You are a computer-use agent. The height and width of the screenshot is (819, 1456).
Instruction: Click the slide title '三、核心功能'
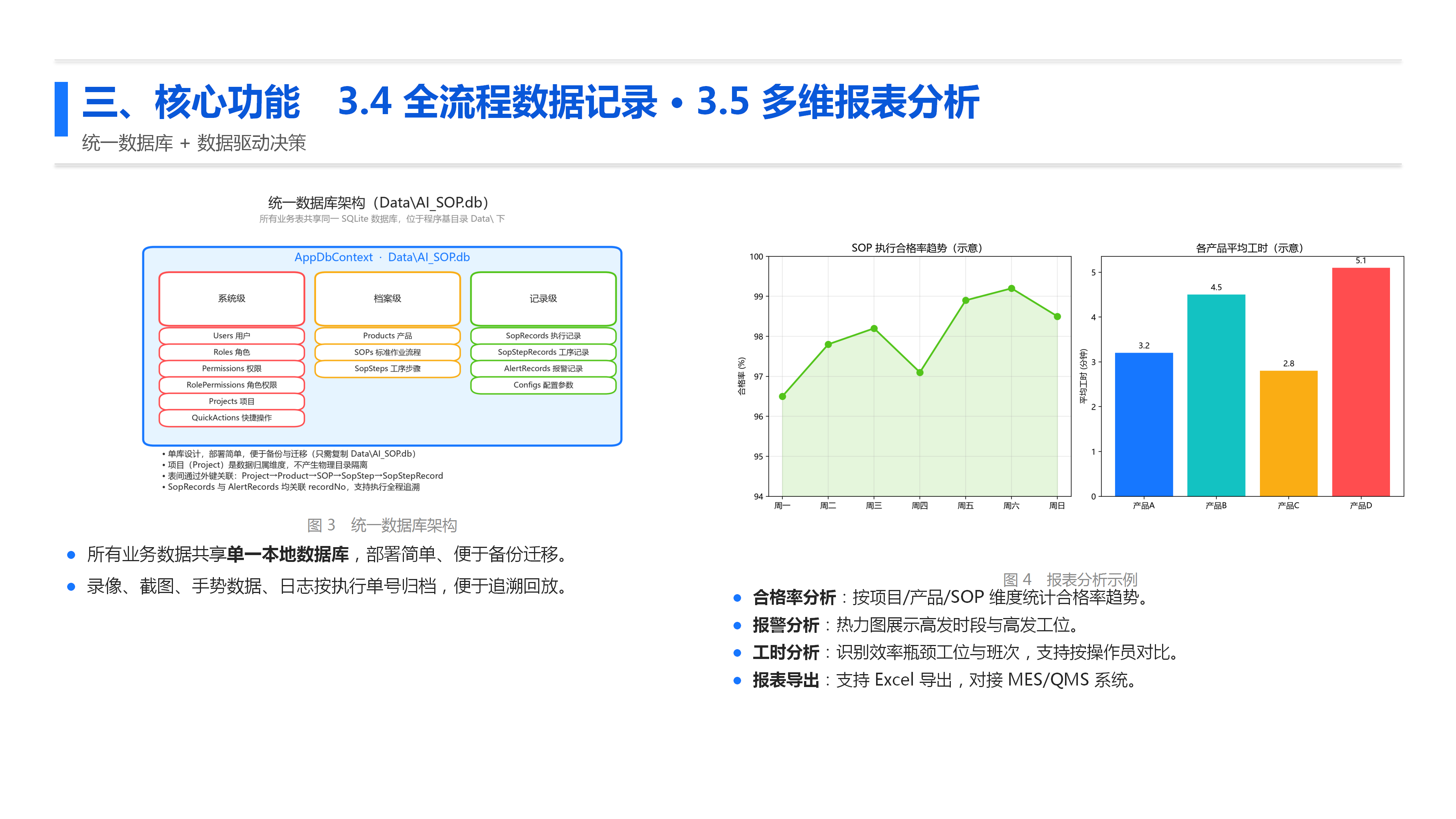(191, 102)
